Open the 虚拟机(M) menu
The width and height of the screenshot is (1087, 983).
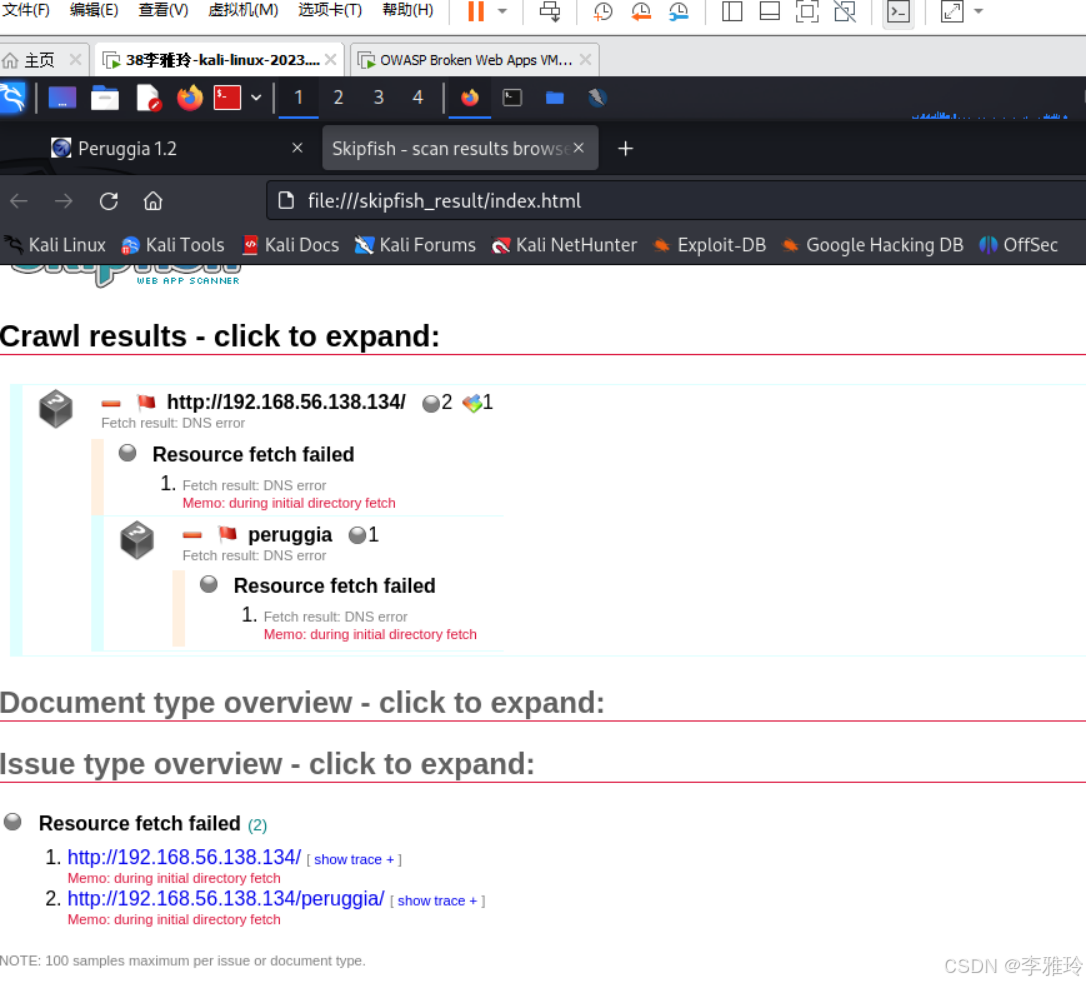tap(243, 10)
